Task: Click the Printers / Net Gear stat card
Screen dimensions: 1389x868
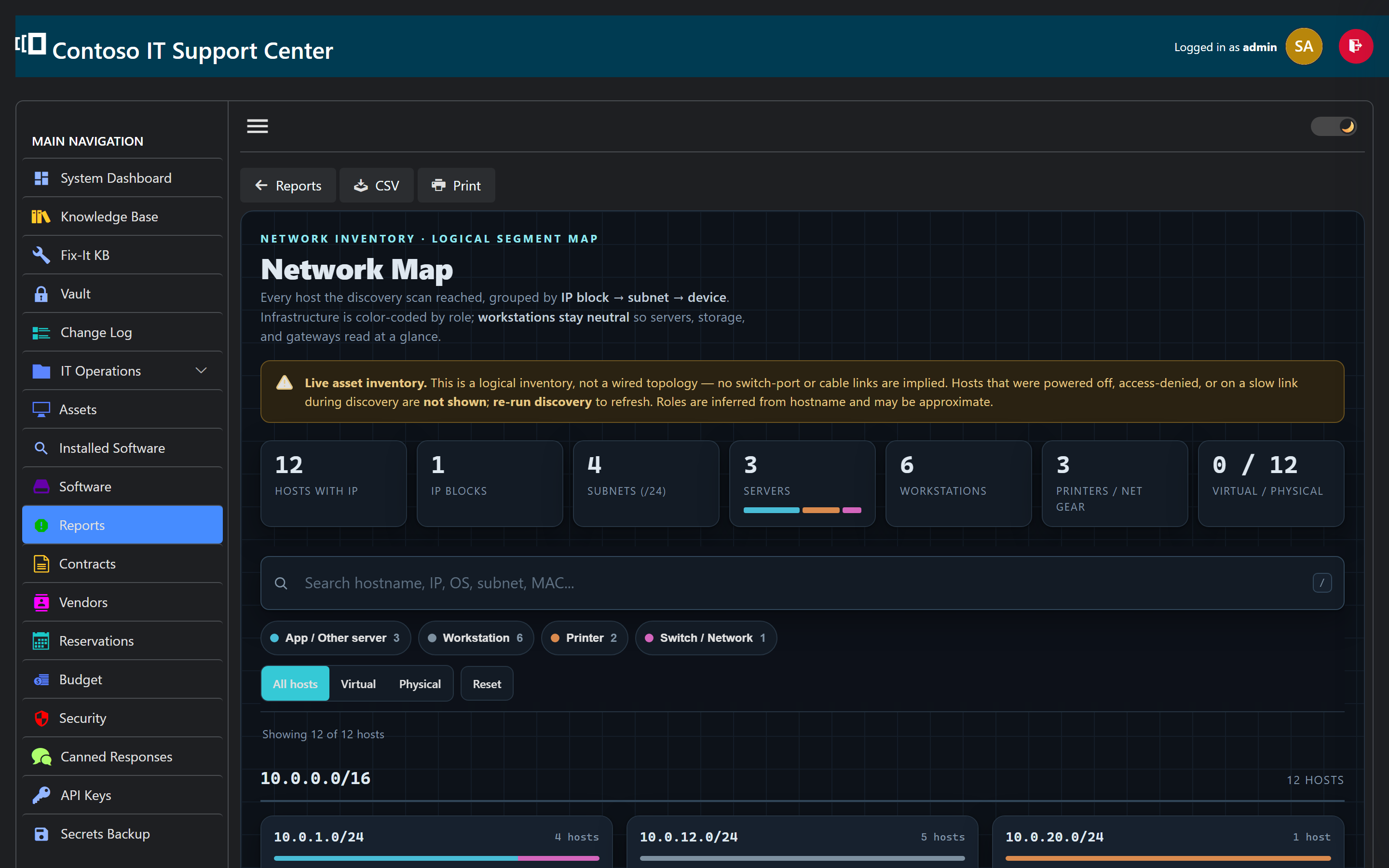Action: tap(1115, 483)
